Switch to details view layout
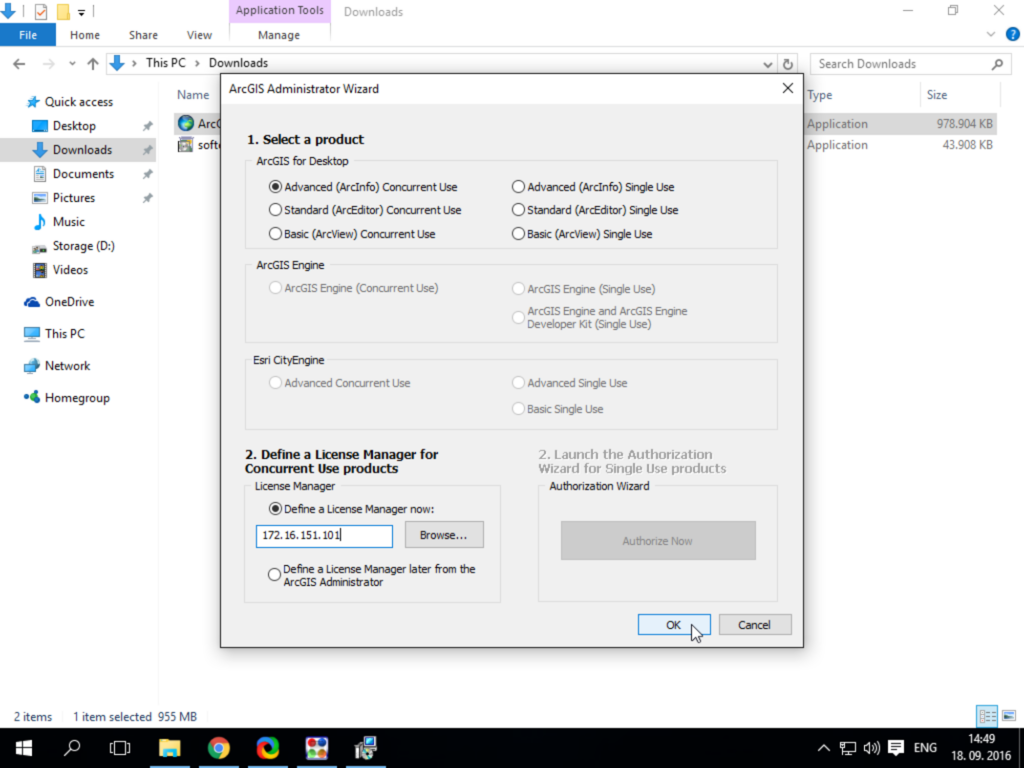This screenshot has height=768, width=1024. coord(987,716)
